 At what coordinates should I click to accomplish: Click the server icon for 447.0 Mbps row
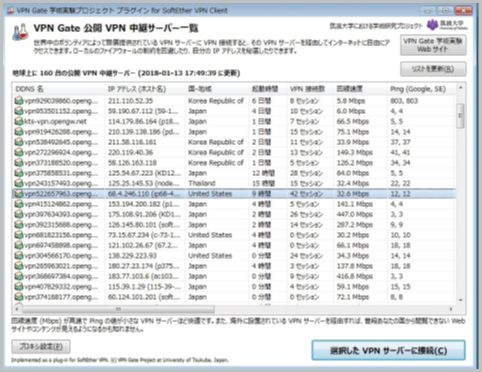(19, 214)
